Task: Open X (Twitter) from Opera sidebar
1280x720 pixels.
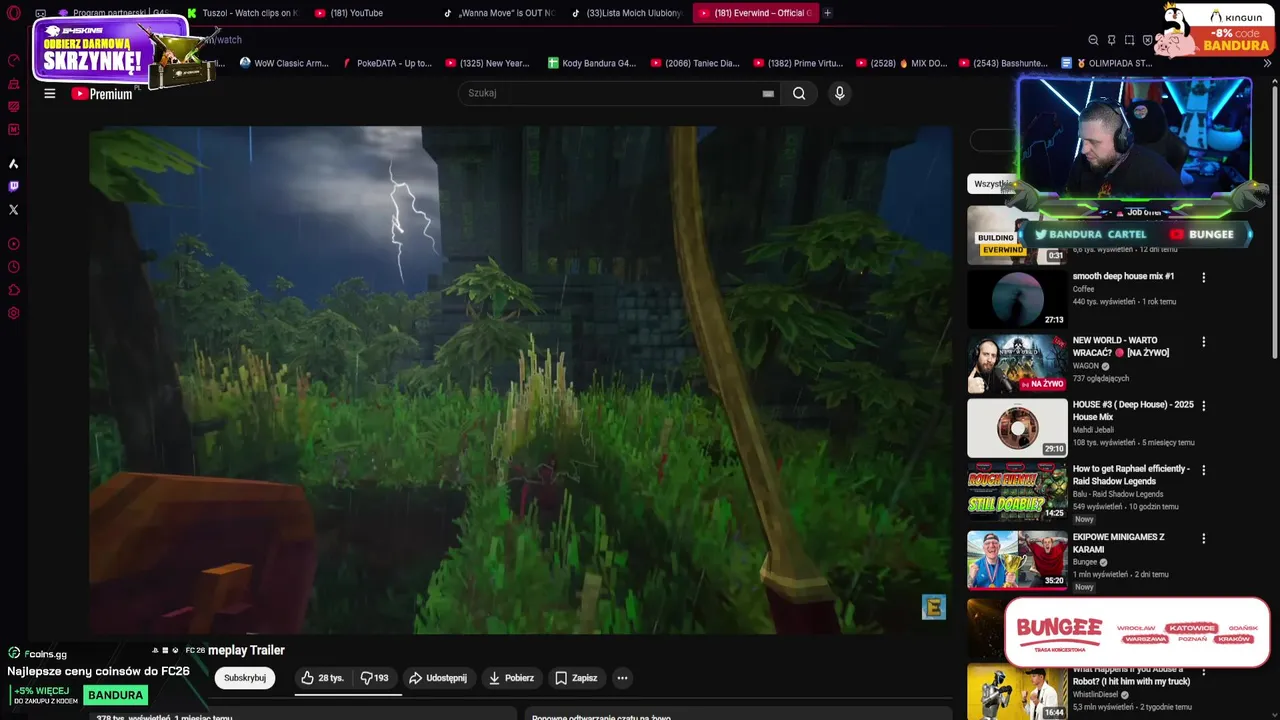Action: click(x=13, y=210)
